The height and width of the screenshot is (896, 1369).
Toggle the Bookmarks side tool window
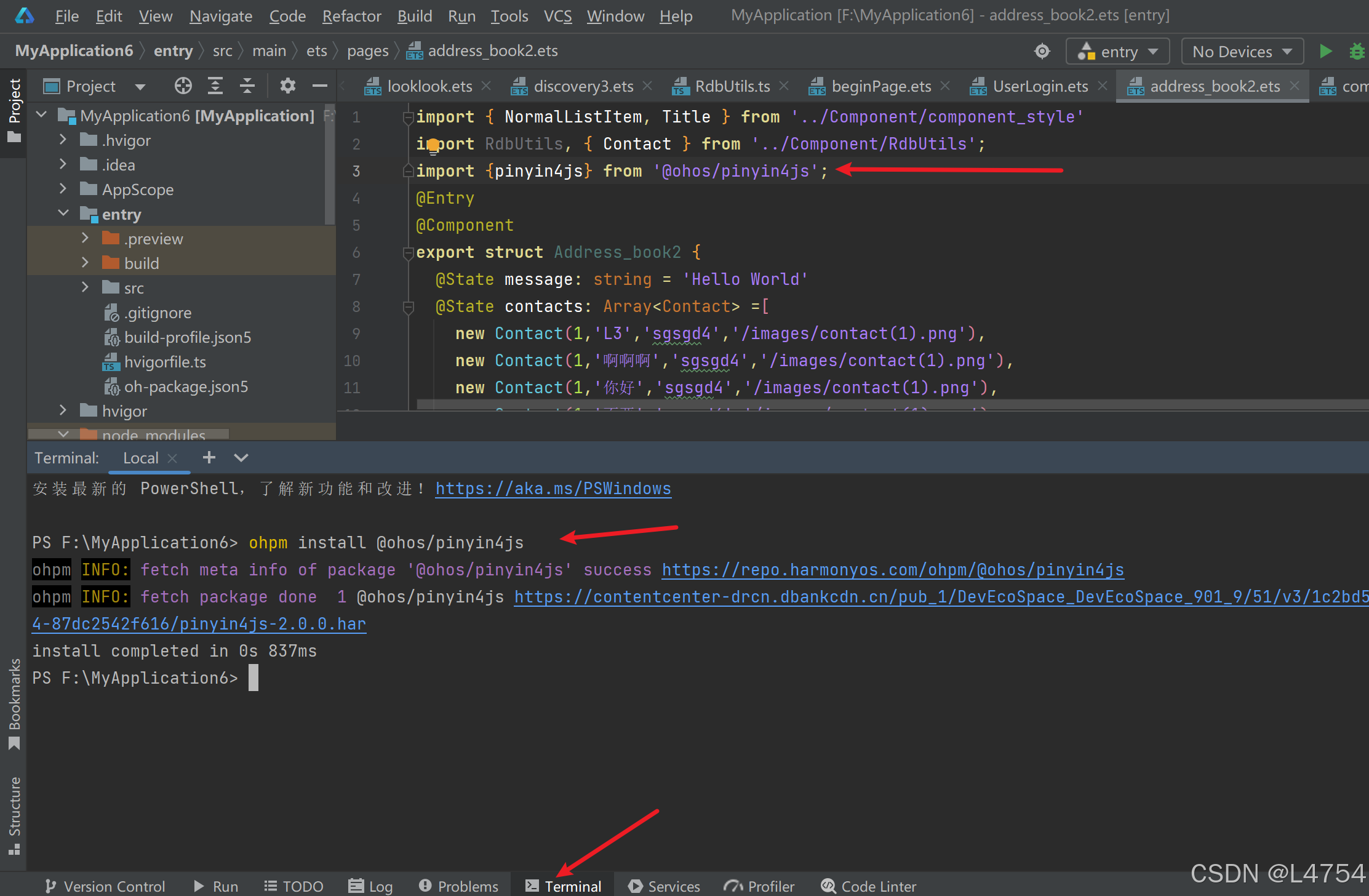(x=14, y=705)
